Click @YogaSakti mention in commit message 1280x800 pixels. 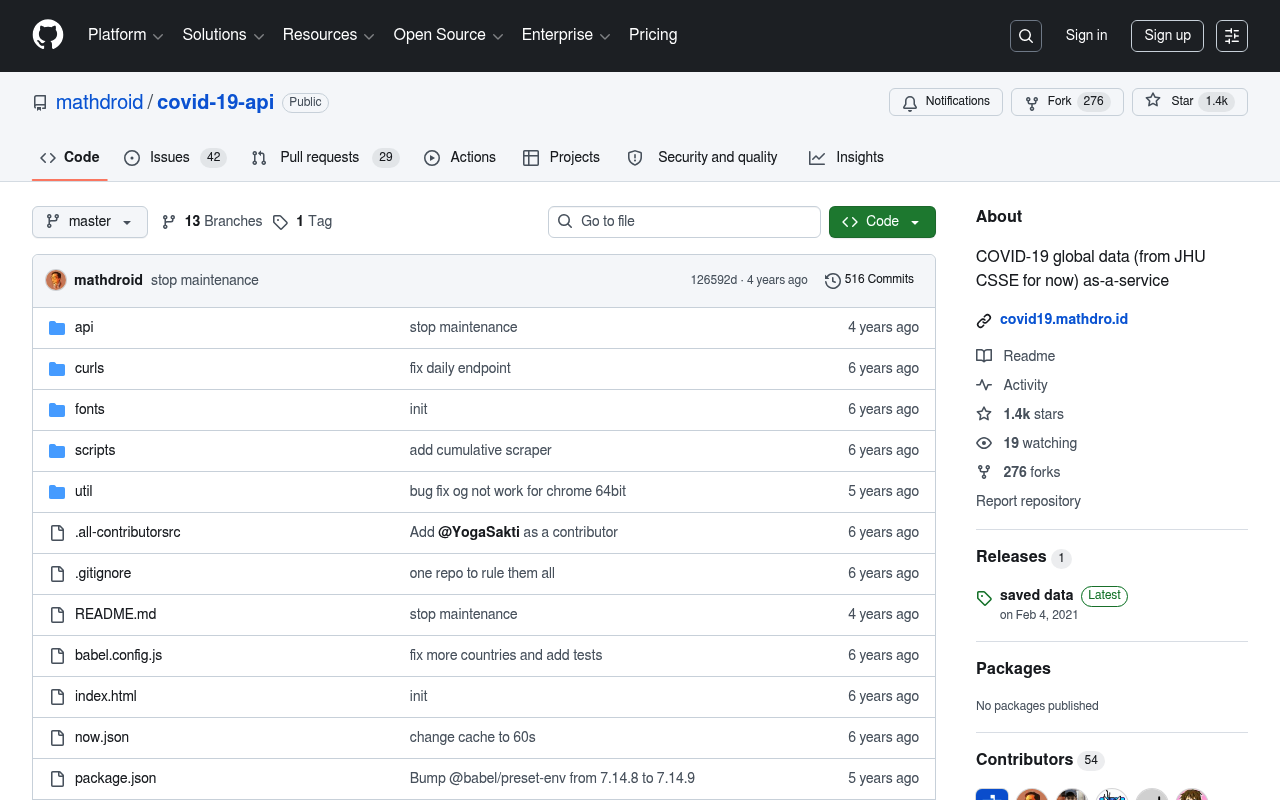(x=478, y=532)
